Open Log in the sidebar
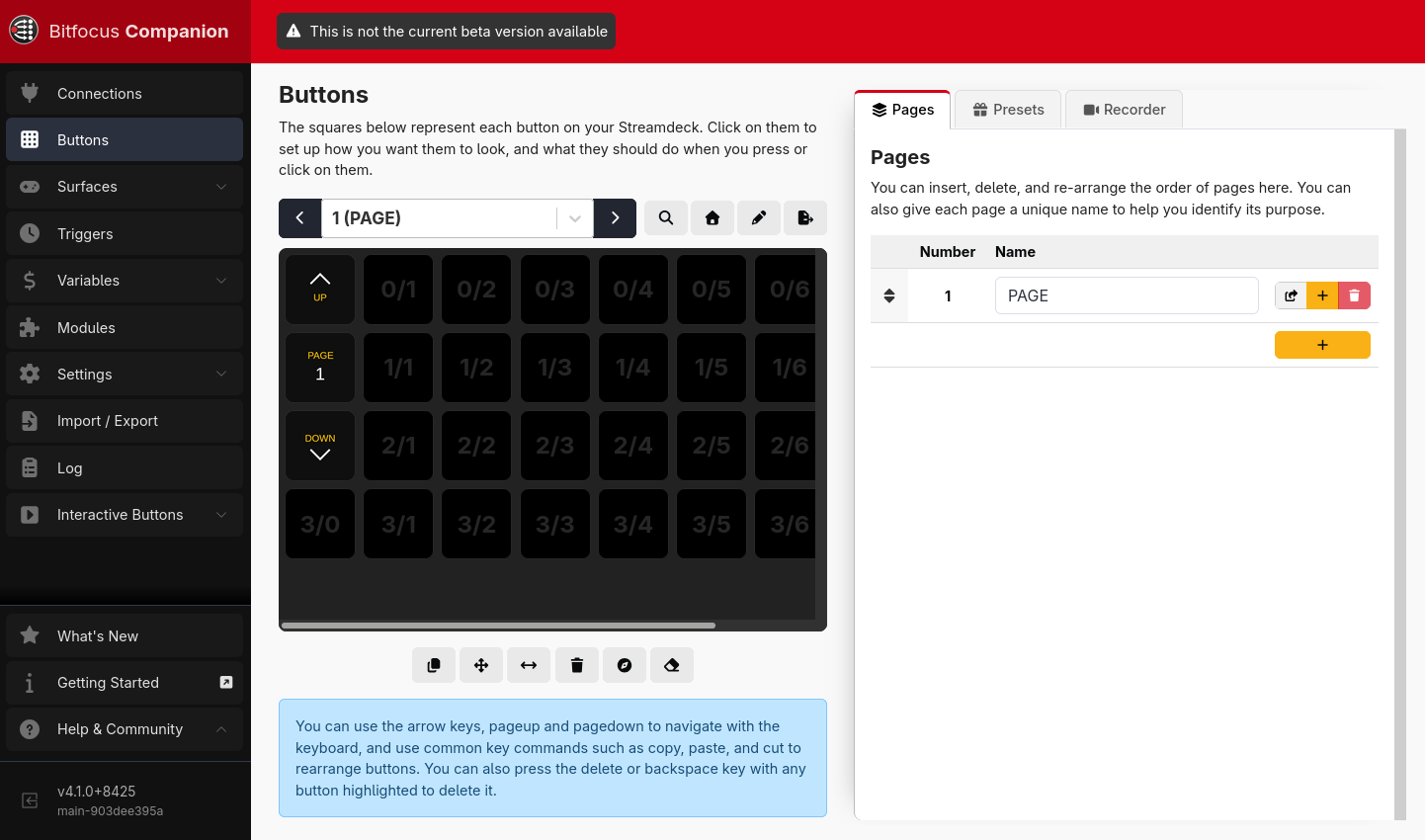The image size is (1425, 840). [125, 467]
